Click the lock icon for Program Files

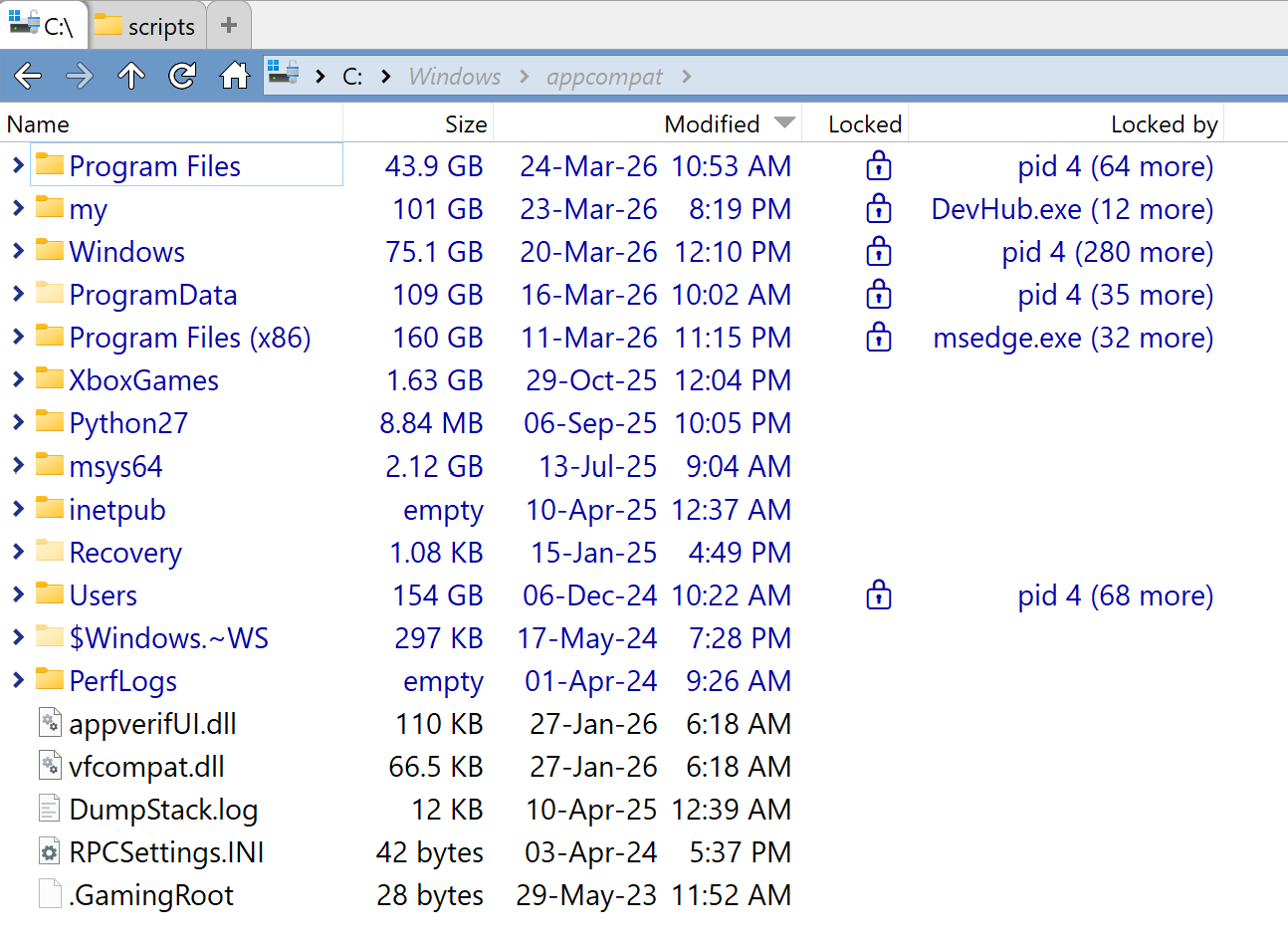point(879,165)
